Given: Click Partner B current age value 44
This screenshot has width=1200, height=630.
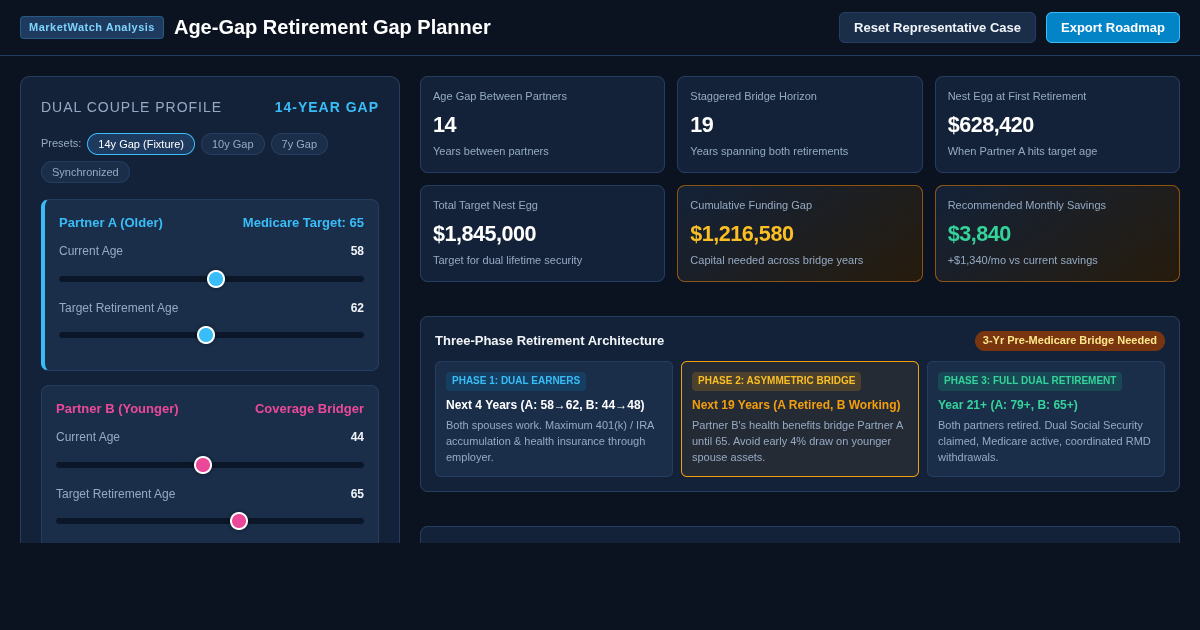Looking at the screenshot, I should [x=357, y=437].
